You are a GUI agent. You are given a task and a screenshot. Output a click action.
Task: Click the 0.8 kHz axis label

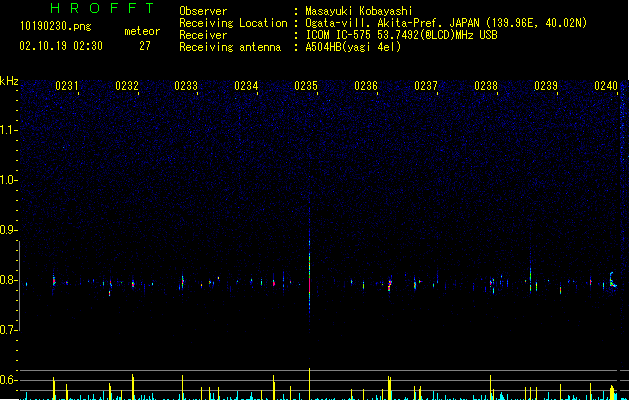8,280
